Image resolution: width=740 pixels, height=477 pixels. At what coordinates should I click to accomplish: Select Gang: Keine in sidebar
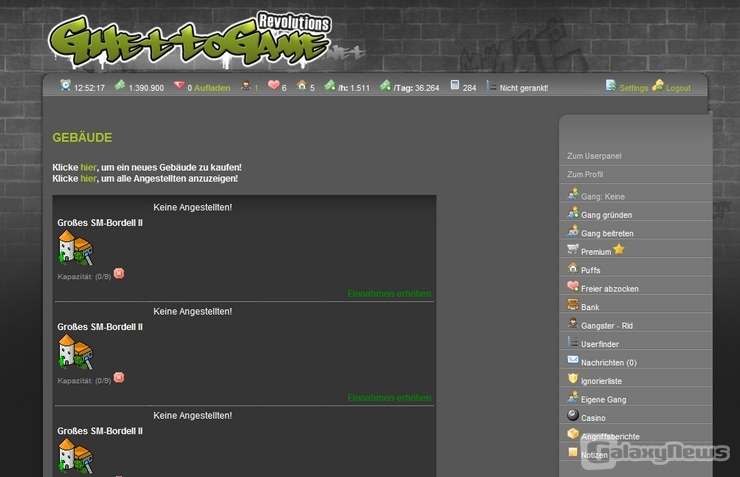(603, 197)
